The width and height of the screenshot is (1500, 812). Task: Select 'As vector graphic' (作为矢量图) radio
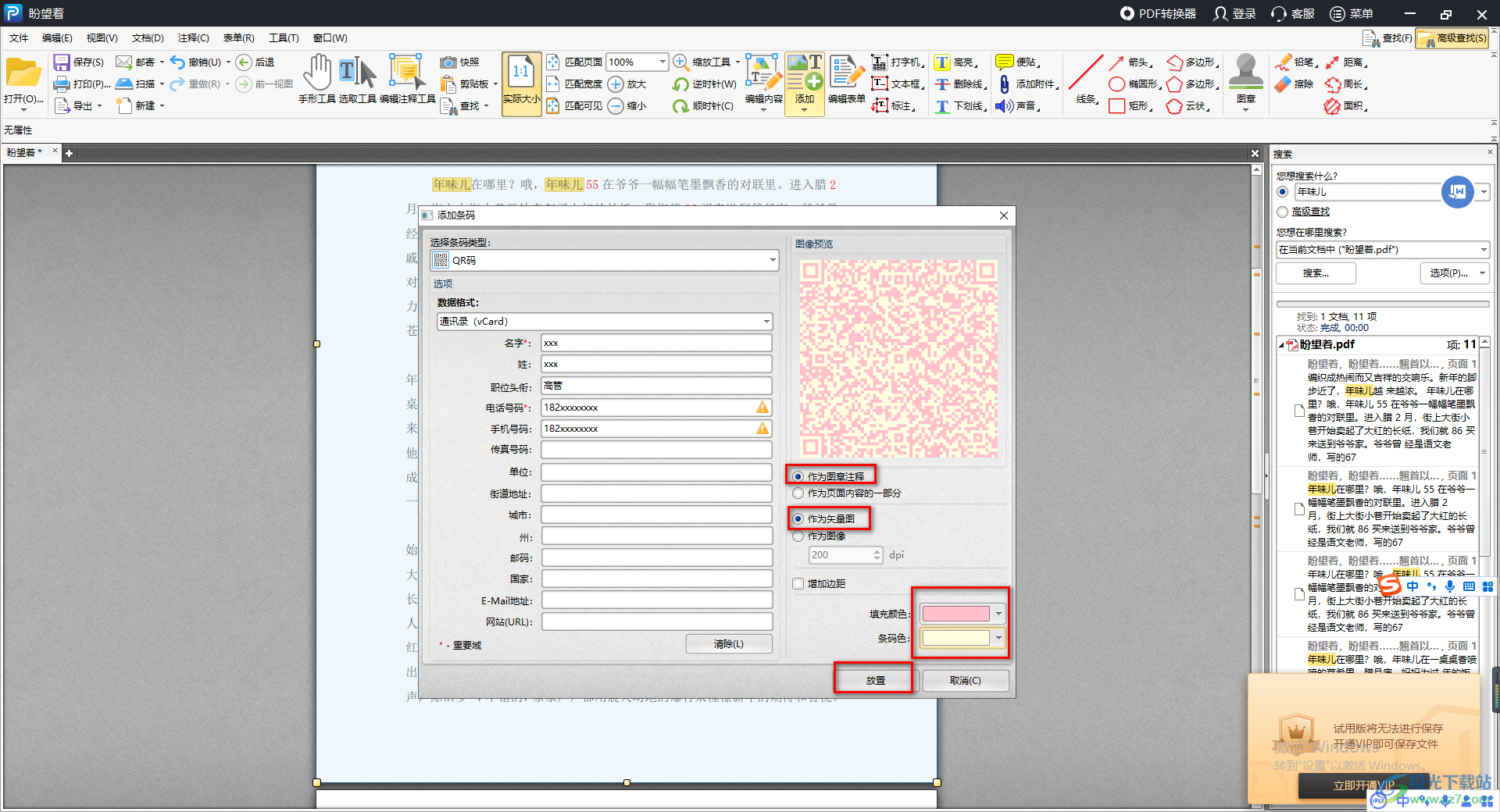[798, 518]
